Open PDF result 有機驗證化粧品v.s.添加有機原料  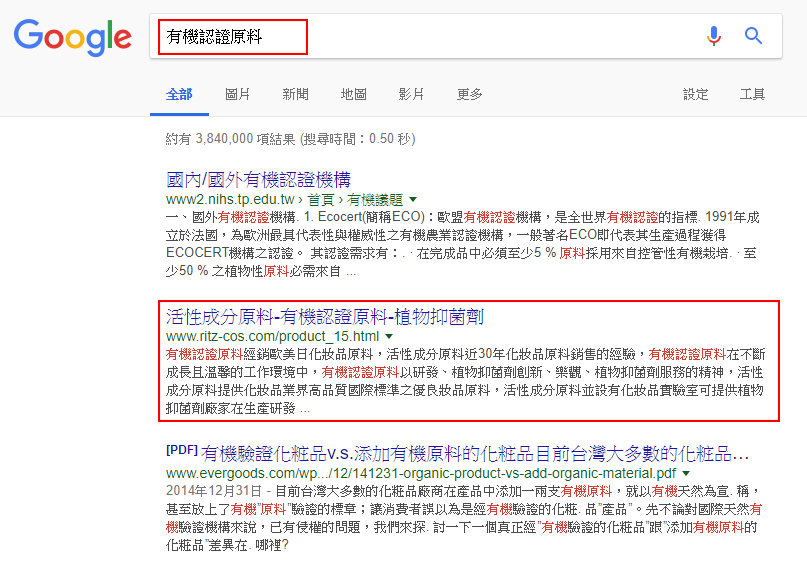[x=475, y=454]
